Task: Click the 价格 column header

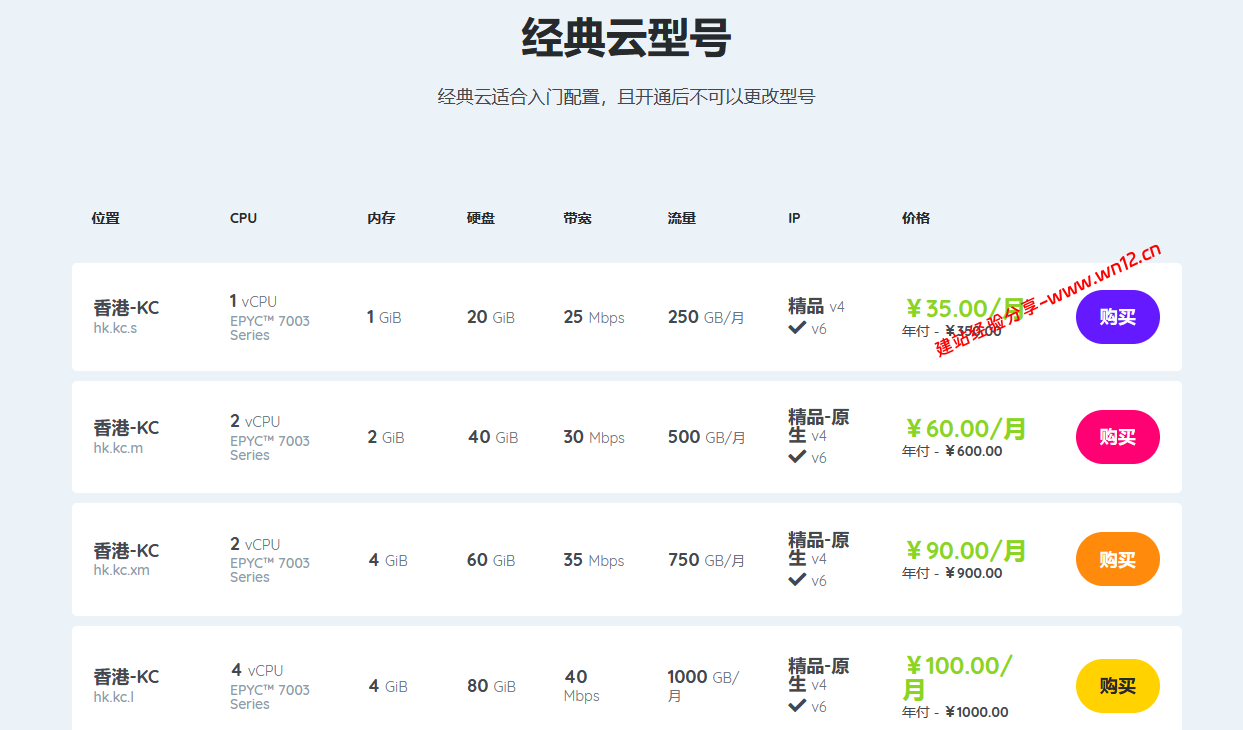Action: [x=916, y=218]
